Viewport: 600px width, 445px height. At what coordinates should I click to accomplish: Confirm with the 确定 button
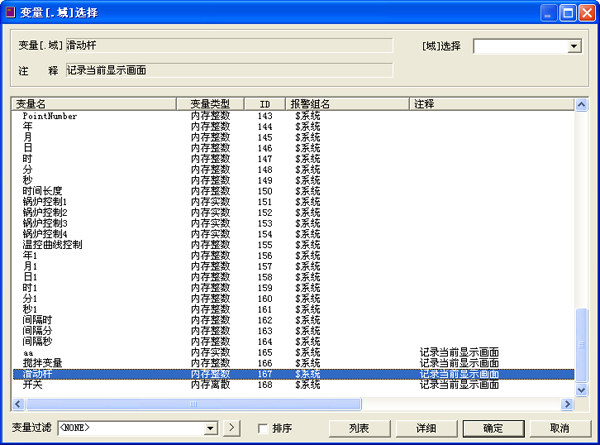pyautogui.click(x=493, y=428)
